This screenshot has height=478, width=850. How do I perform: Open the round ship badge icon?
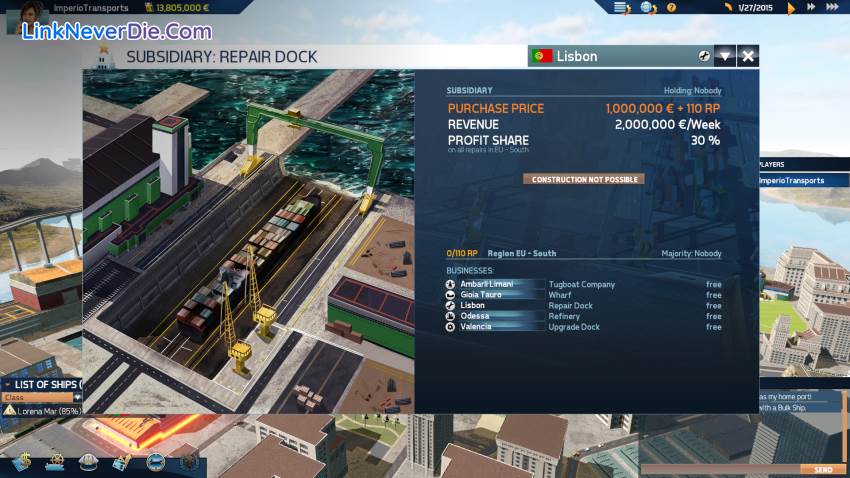tap(156, 462)
